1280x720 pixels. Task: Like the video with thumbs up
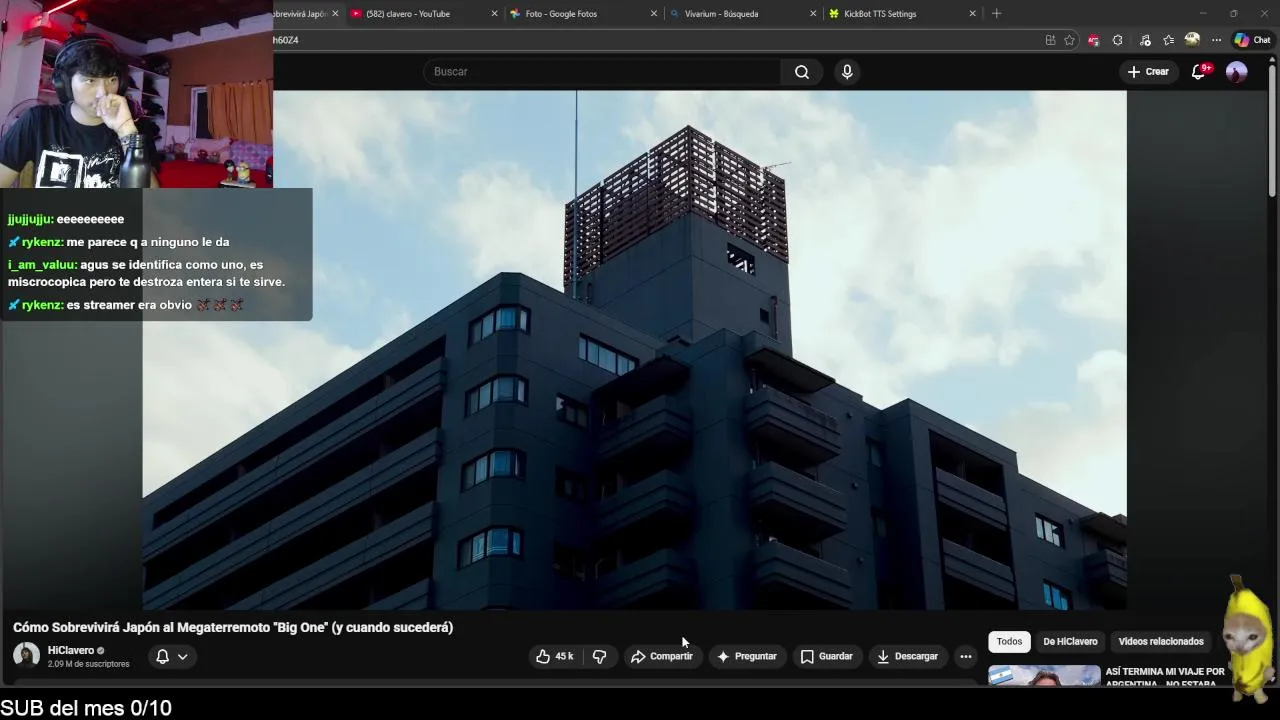555,657
